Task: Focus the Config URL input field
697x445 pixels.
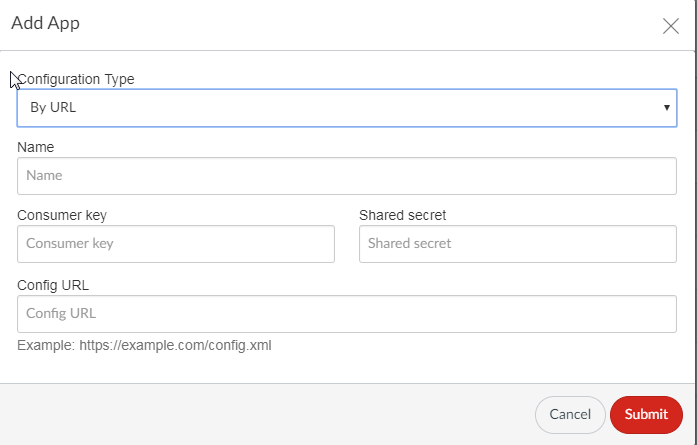Action: pyautogui.click(x=346, y=313)
